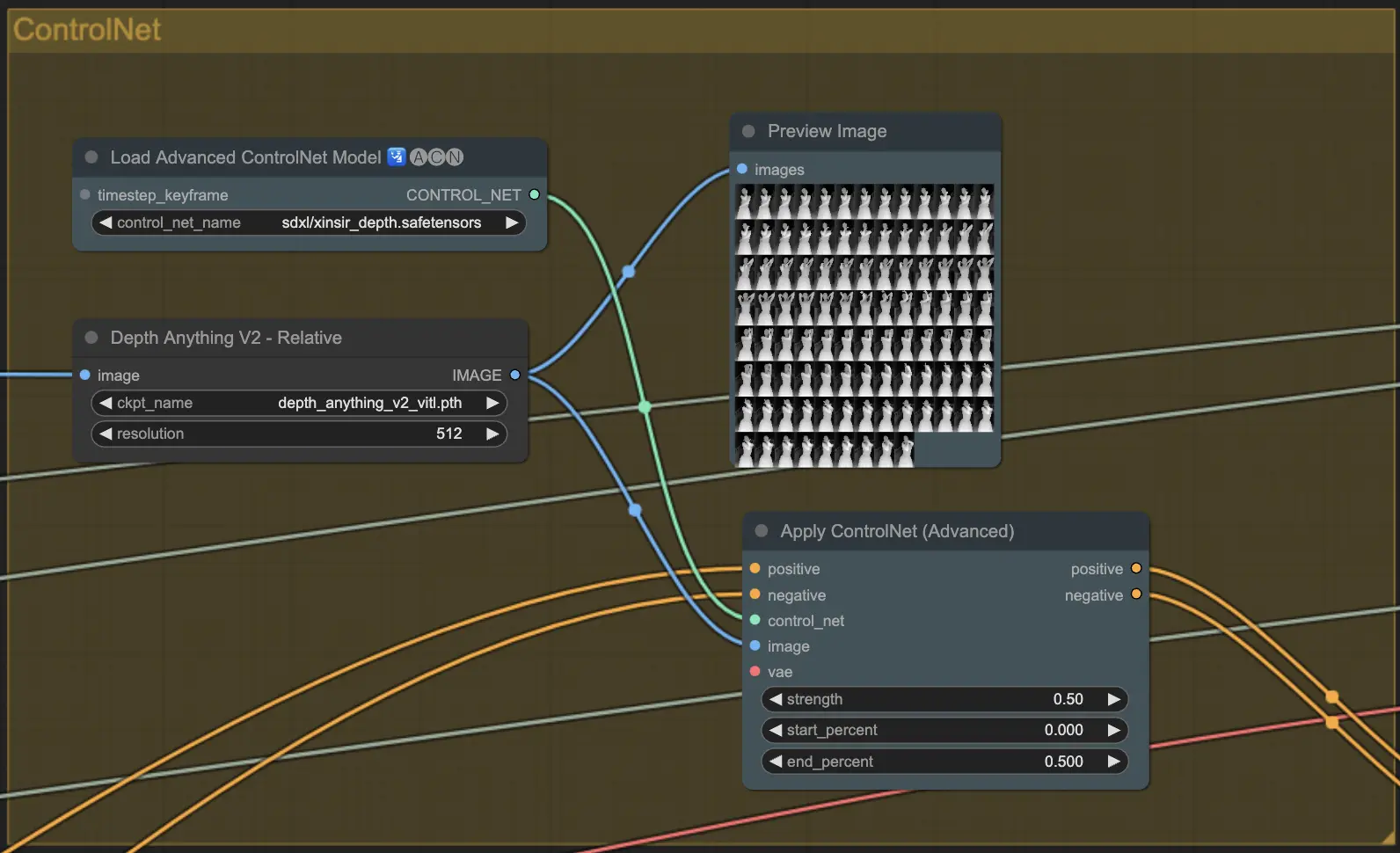
Task: Click the image input socket on Apply ControlNet
Action: [755, 645]
